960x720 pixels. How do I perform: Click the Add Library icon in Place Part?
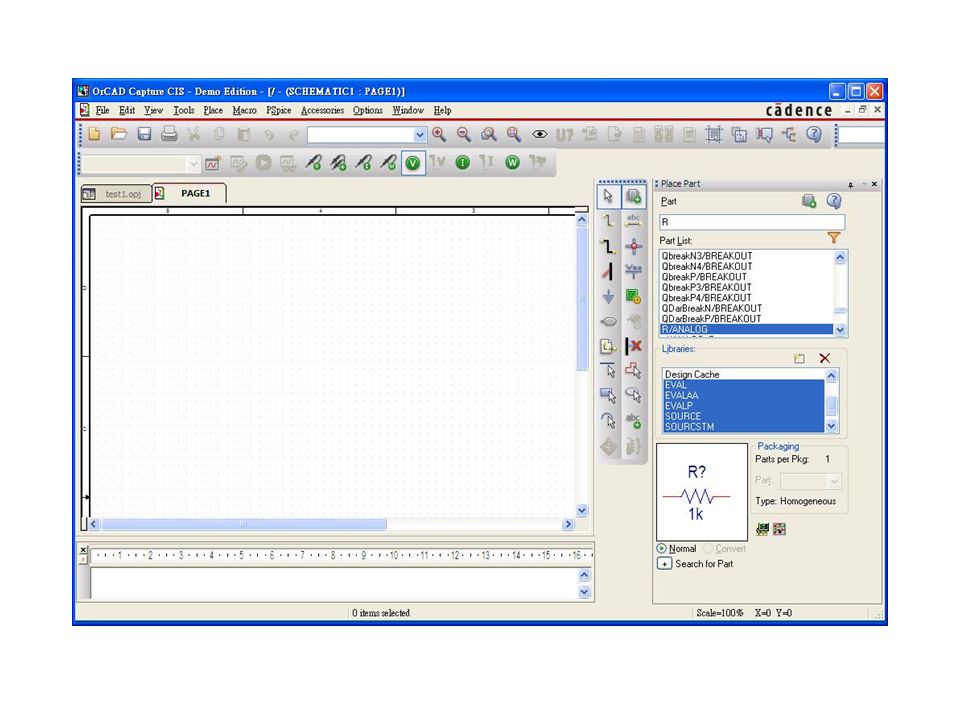[x=809, y=201]
